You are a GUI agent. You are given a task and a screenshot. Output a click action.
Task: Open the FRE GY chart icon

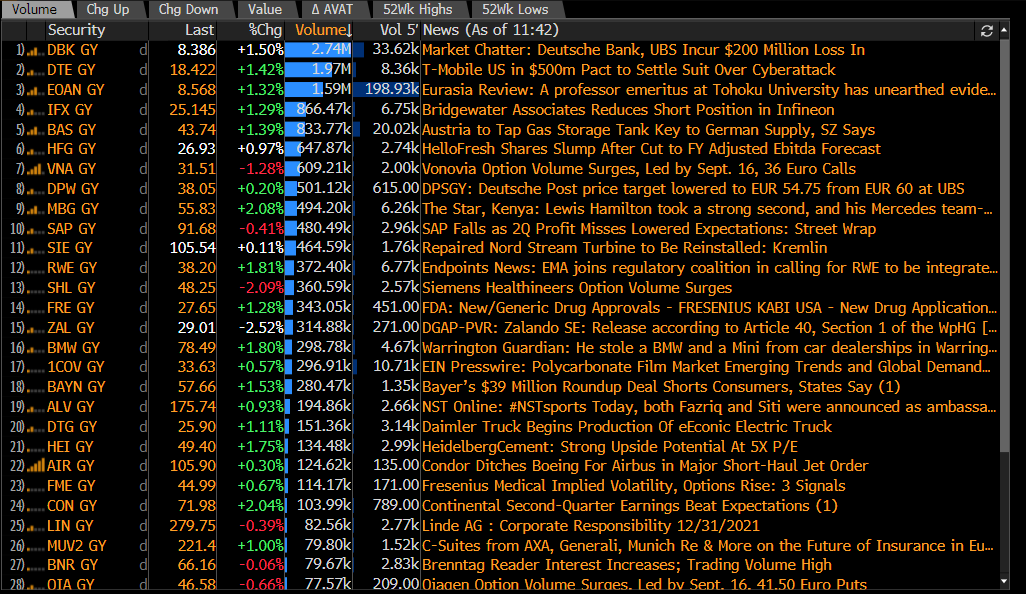[35, 308]
